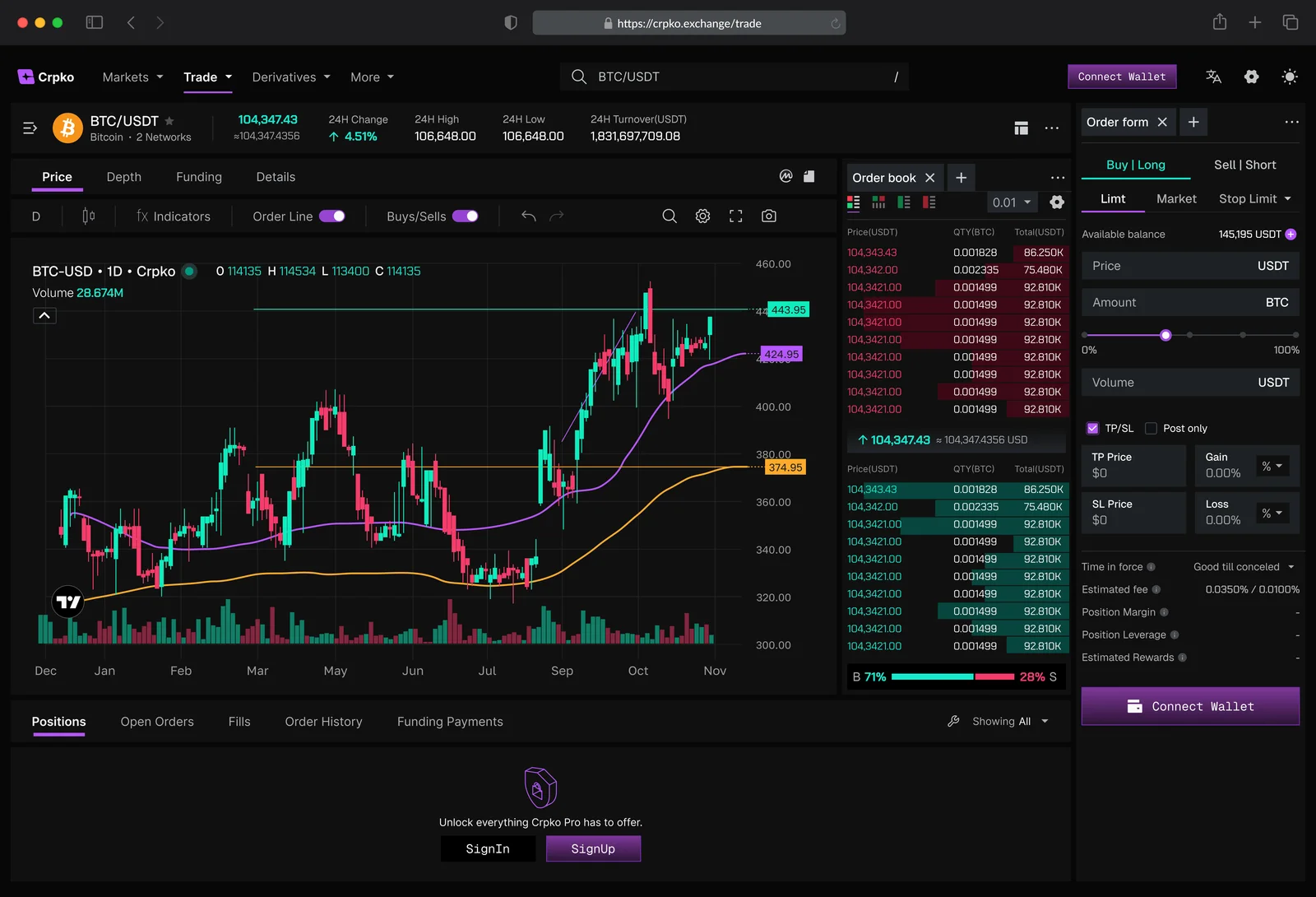
Task: Open chart settings gear icon
Action: (702, 216)
